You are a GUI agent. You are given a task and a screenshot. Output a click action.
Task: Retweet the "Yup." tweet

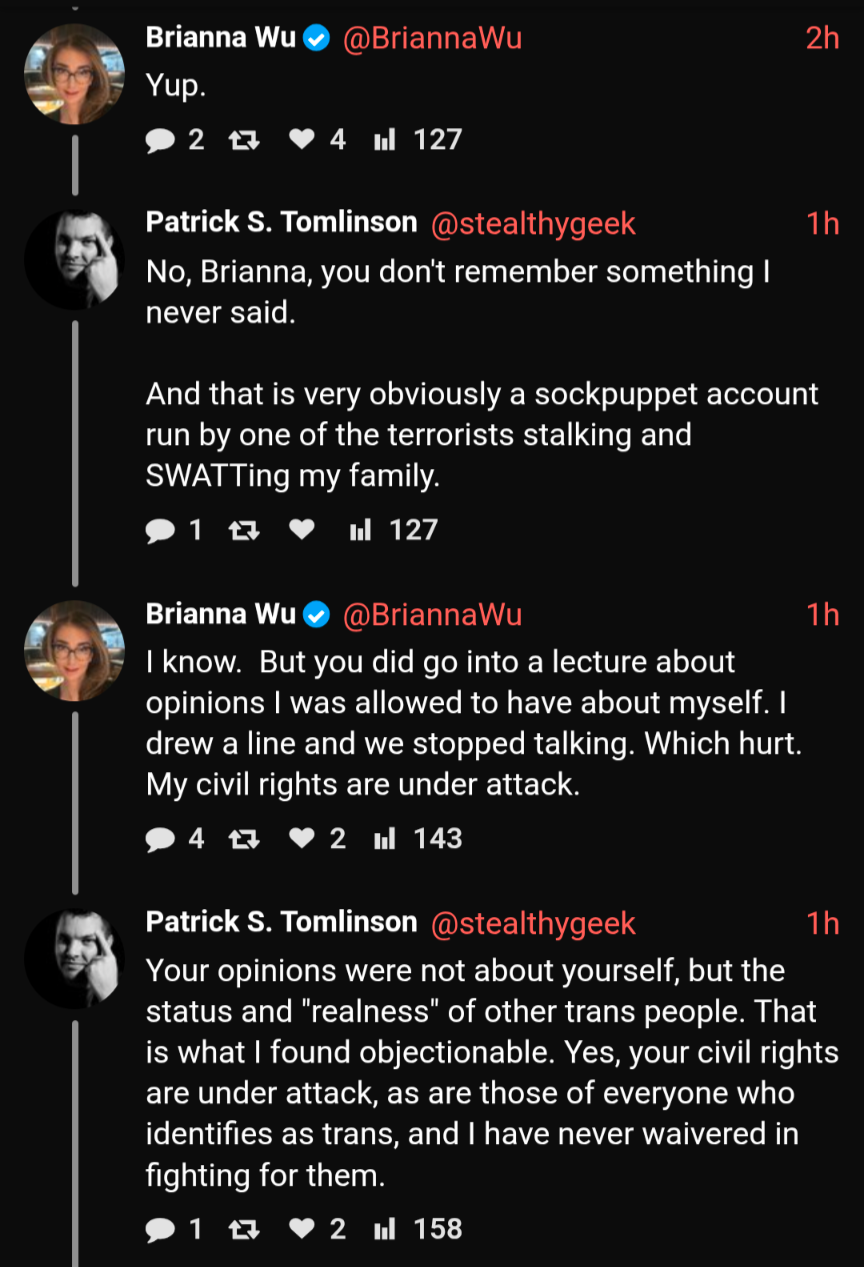(x=242, y=139)
